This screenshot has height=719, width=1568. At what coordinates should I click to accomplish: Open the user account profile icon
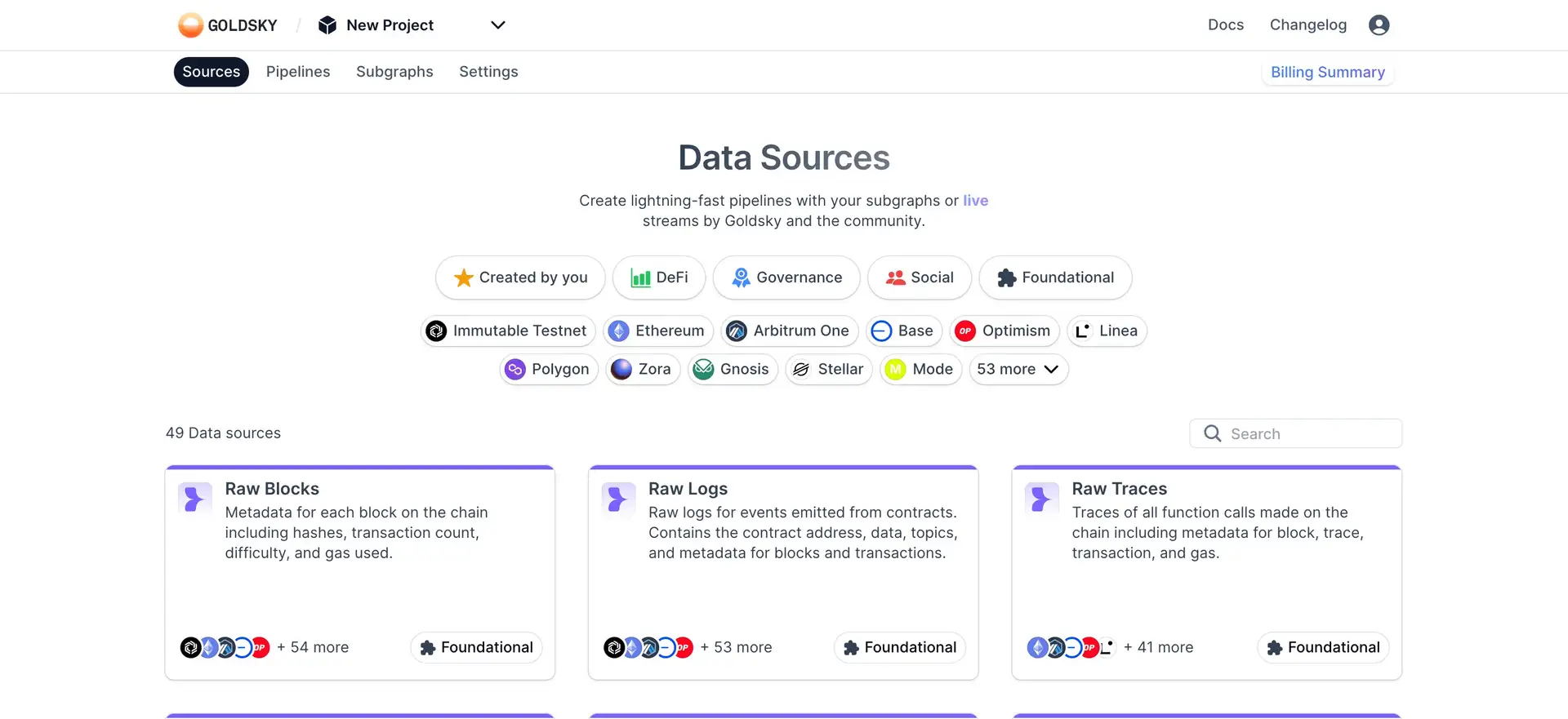pos(1379,25)
